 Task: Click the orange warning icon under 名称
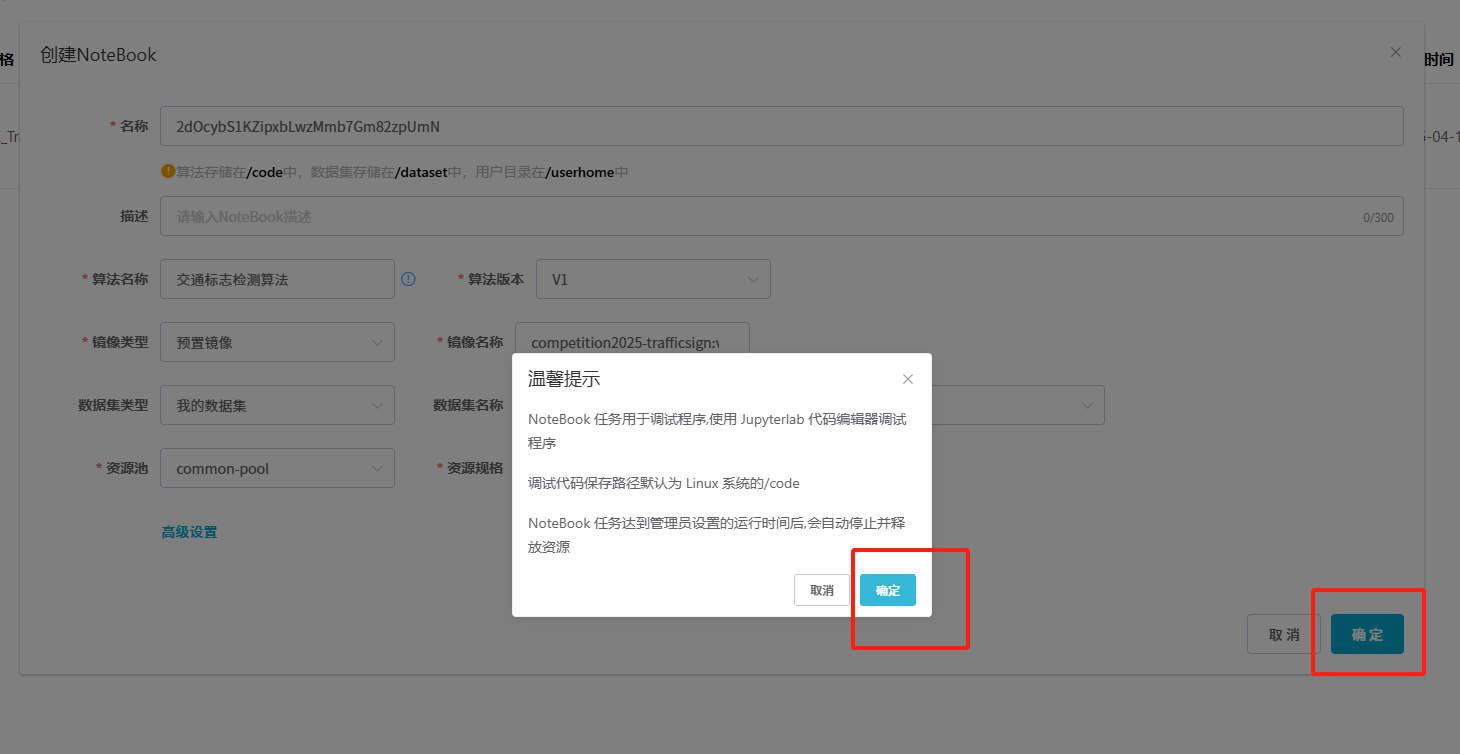tap(168, 171)
